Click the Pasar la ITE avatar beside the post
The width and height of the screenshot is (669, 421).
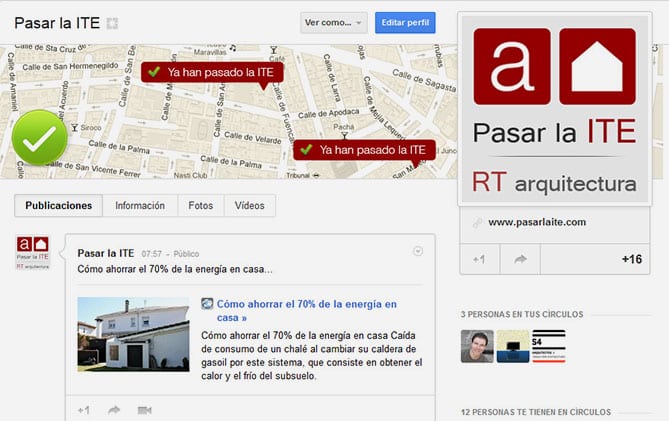33,254
